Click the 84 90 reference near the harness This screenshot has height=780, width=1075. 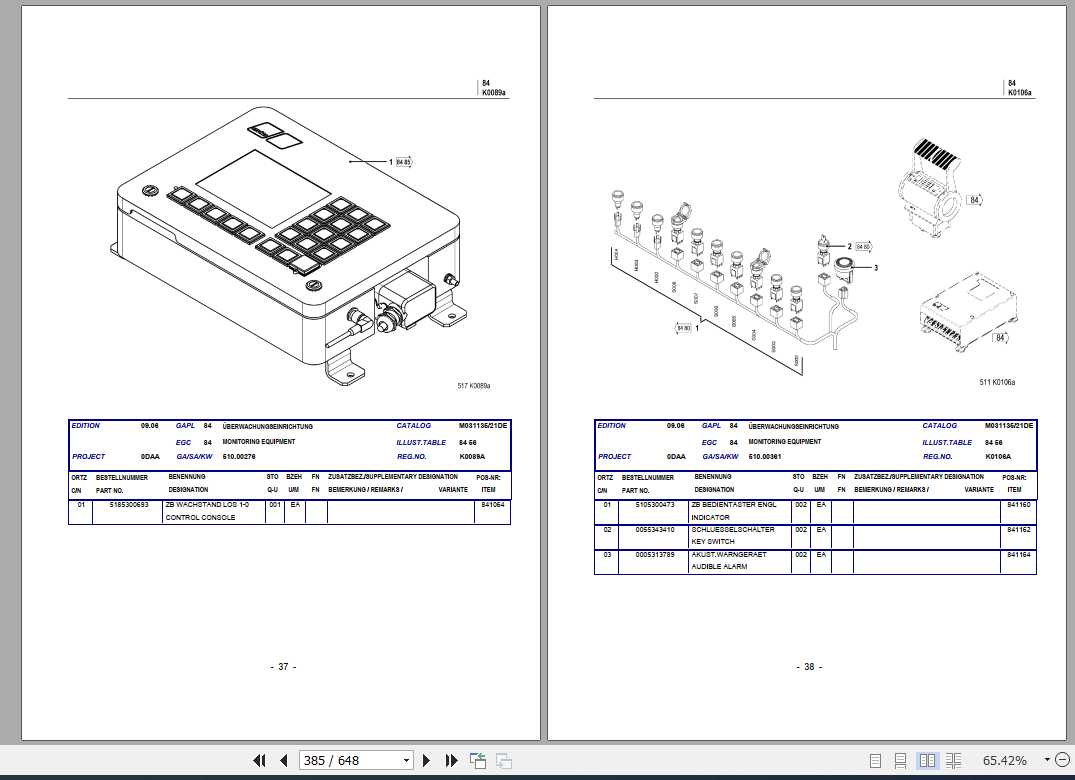(682, 327)
